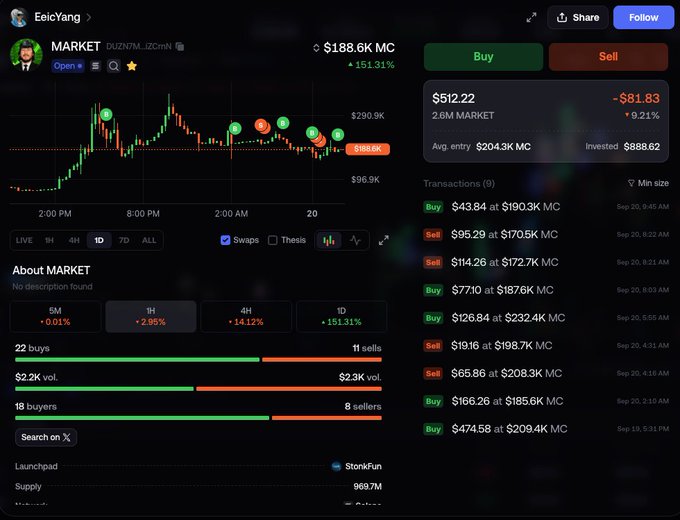Select the ALL chart timeframe
The image size is (680, 520).
[149, 240]
